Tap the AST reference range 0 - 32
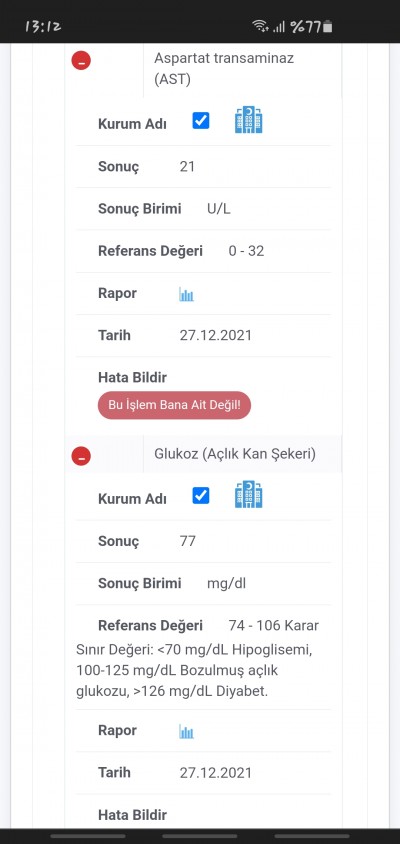 (246, 251)
